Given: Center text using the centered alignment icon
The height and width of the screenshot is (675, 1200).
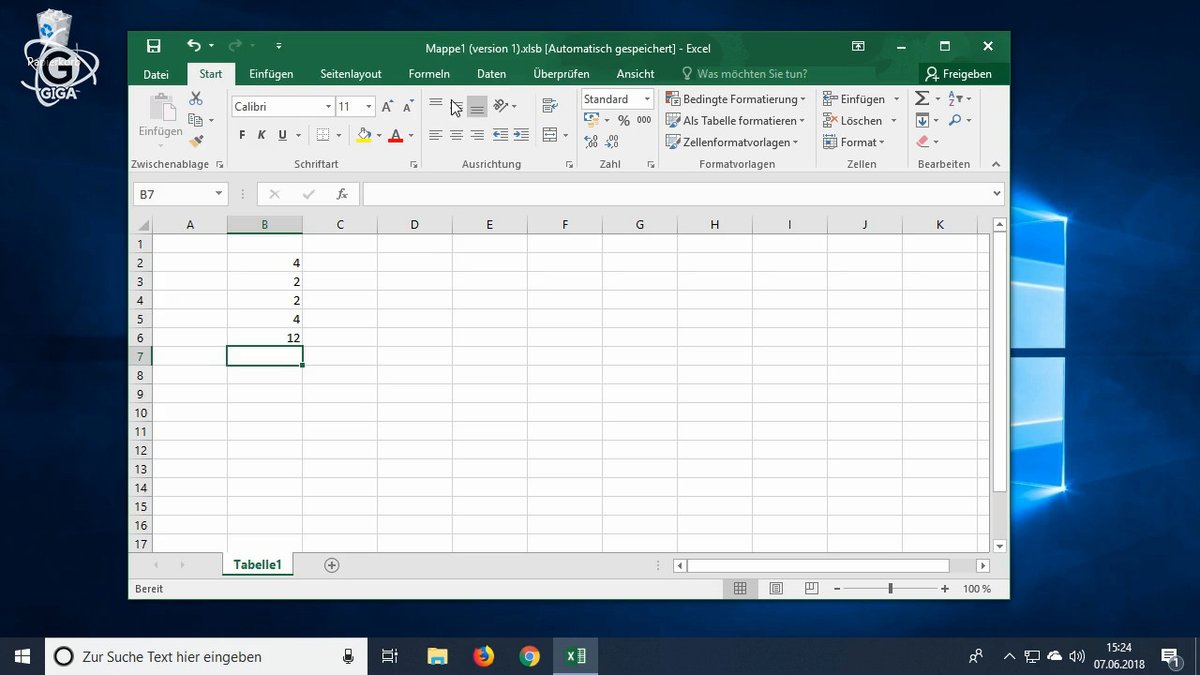Looking at the screenshot, I should [456, 136].
